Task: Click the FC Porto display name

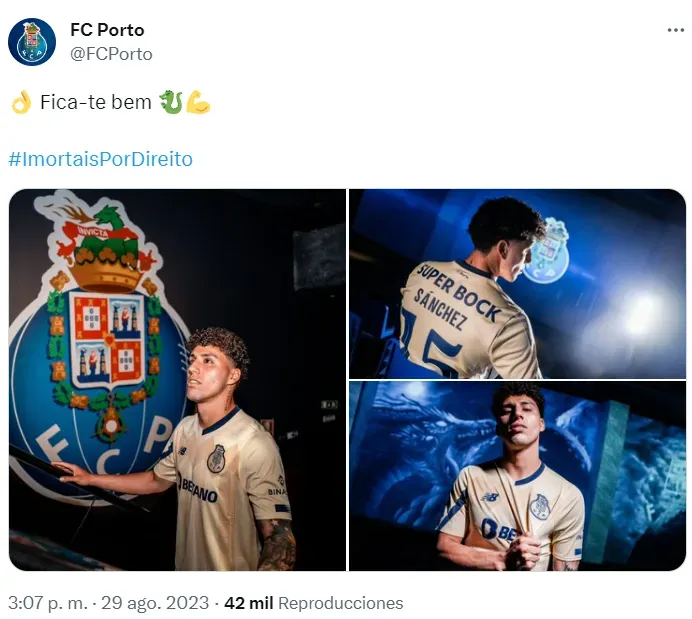Action: [x=107, y=30]
